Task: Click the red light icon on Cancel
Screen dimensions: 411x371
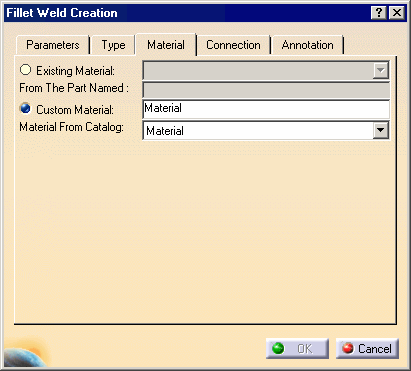Action: (x=348, y=349)
